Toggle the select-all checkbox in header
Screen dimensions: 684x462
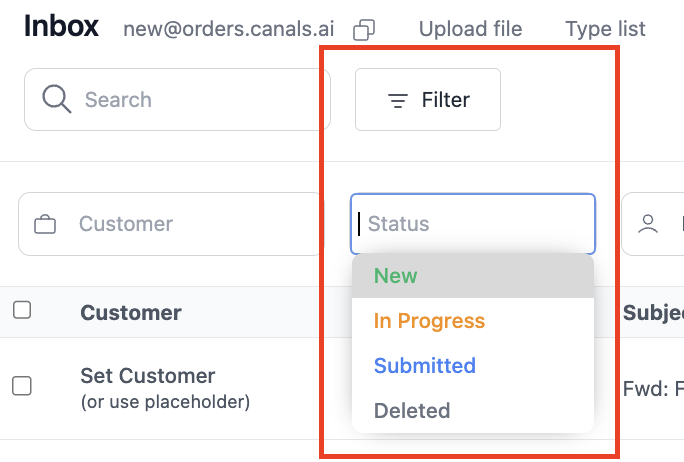pyautogui.click(x=22, y=310)
